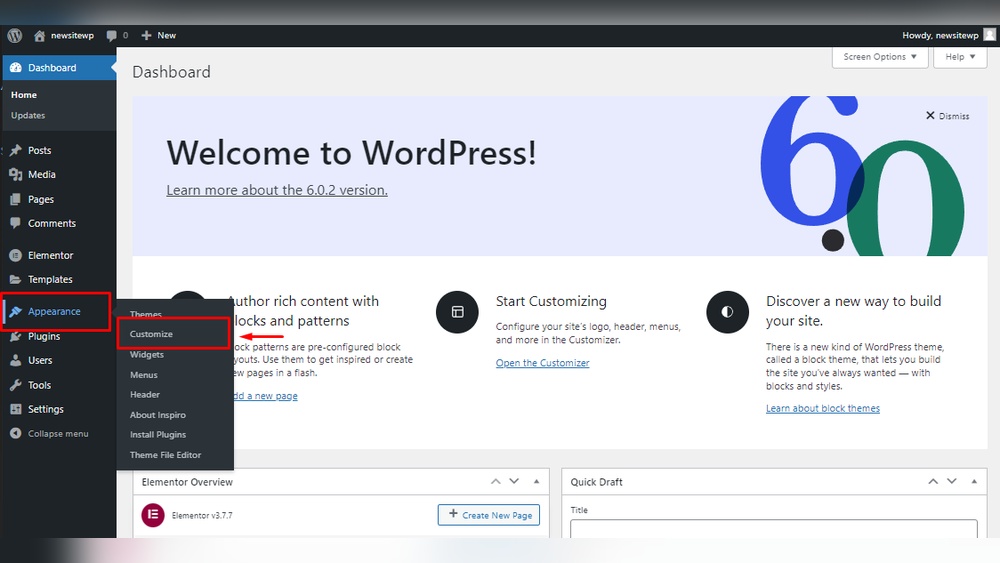
Task: Select Menus in Appearance submenu
Action: [143, 375]
